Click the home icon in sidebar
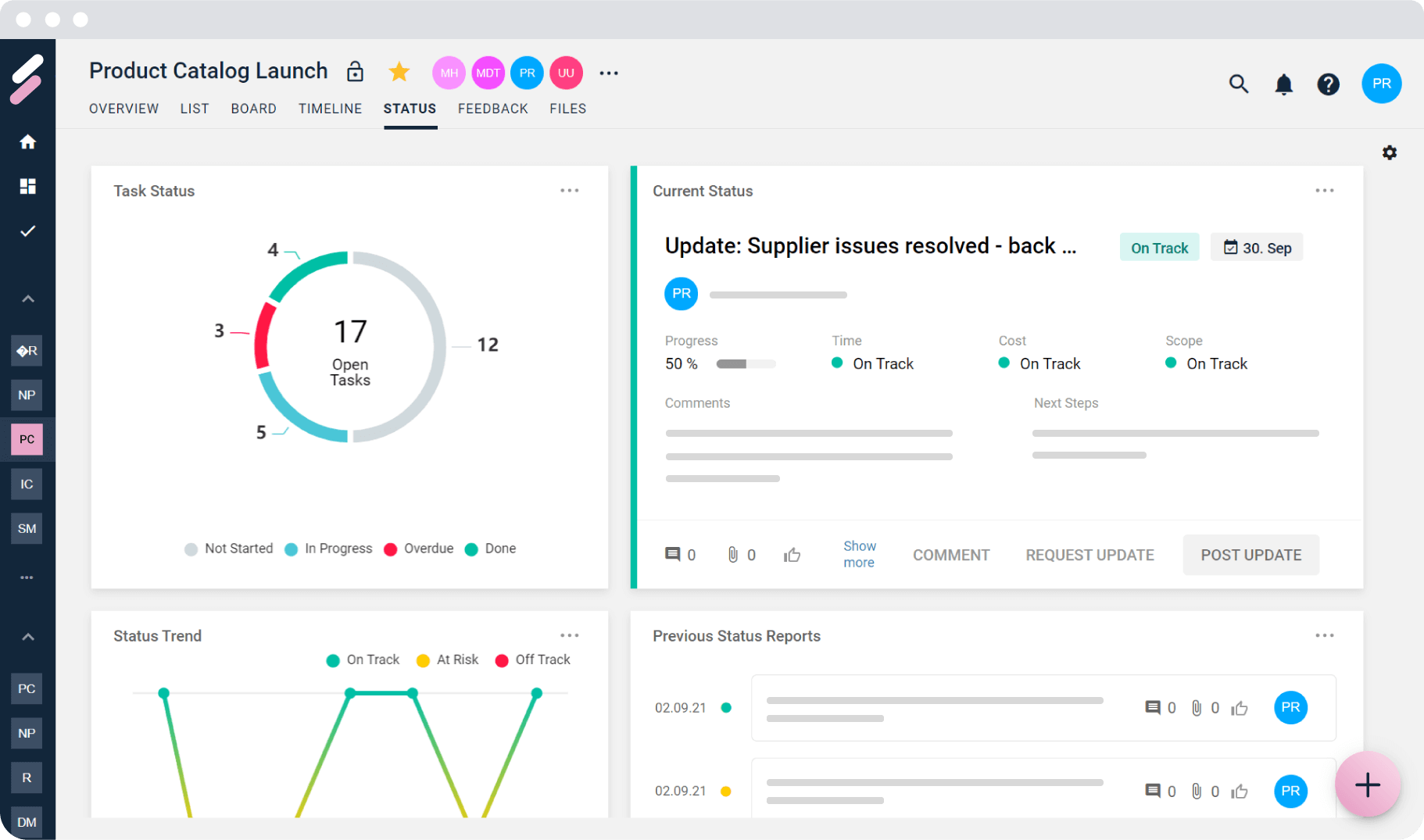This screenshot has height=840, width=1424. (27, 141)
